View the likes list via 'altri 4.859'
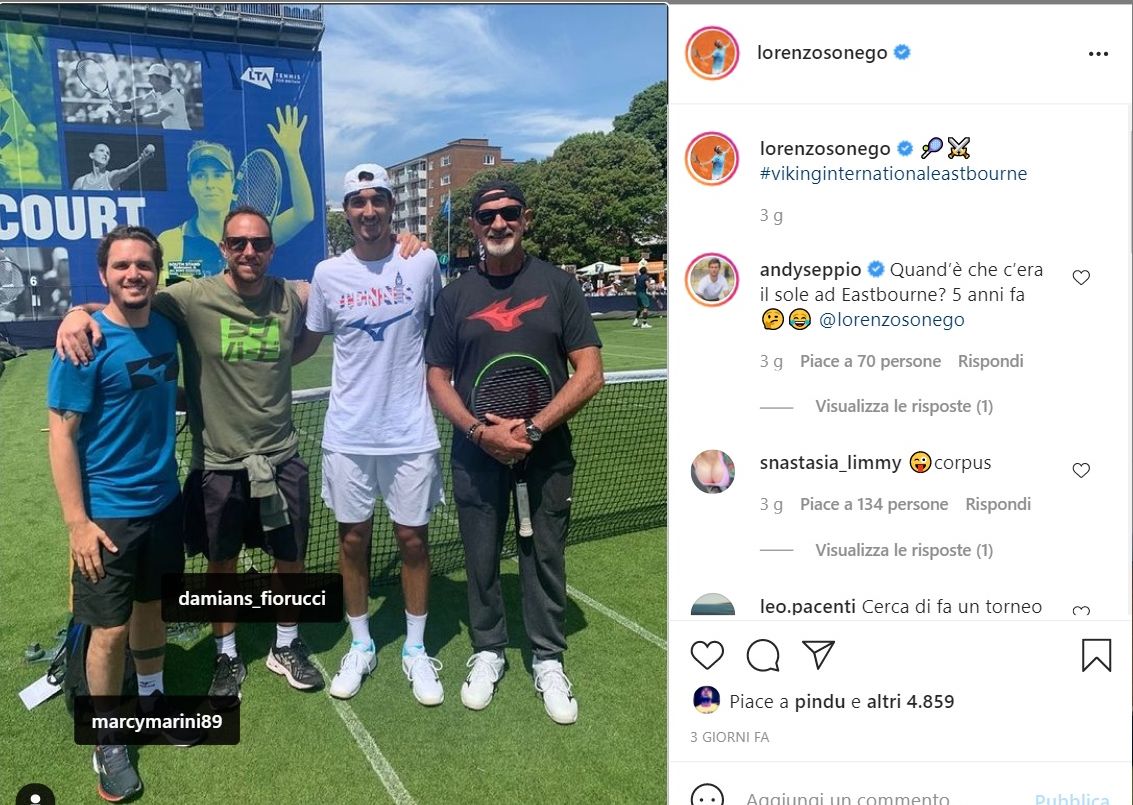The image size is (1133, 805). [x=910, y=701]
